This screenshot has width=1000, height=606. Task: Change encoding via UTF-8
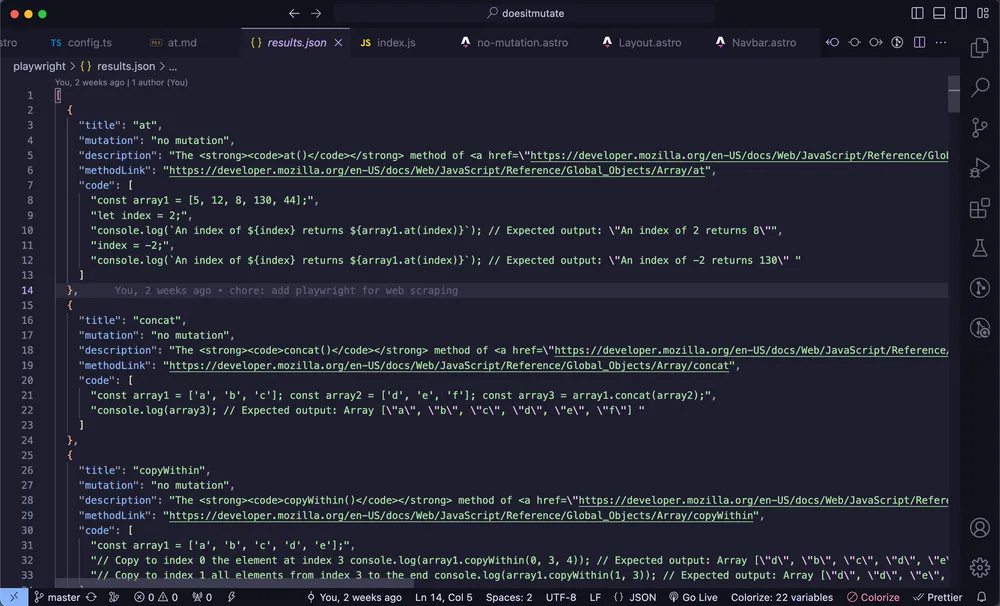coord(561,597)
